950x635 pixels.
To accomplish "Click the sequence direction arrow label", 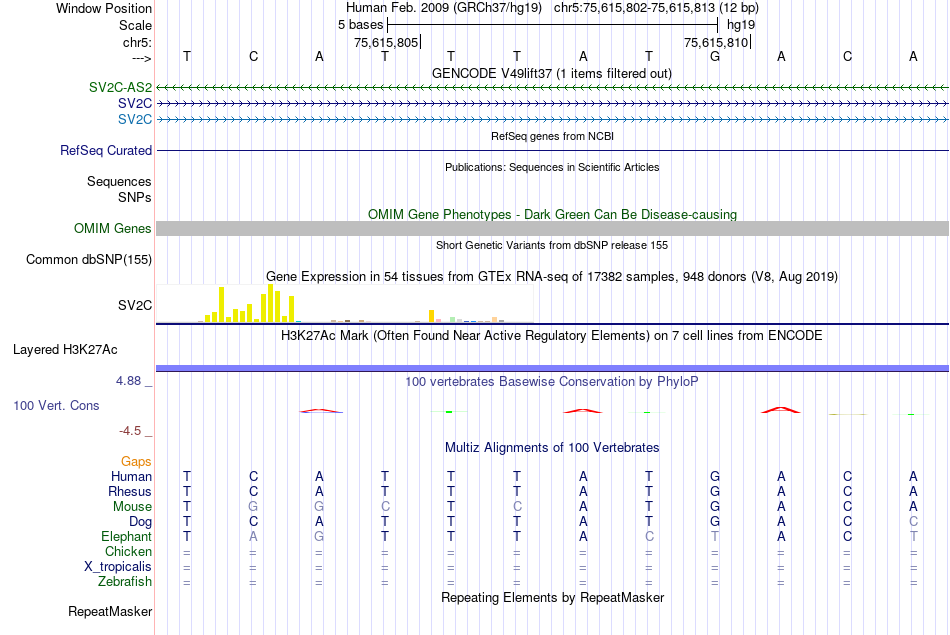I will [x=141, y=58].
